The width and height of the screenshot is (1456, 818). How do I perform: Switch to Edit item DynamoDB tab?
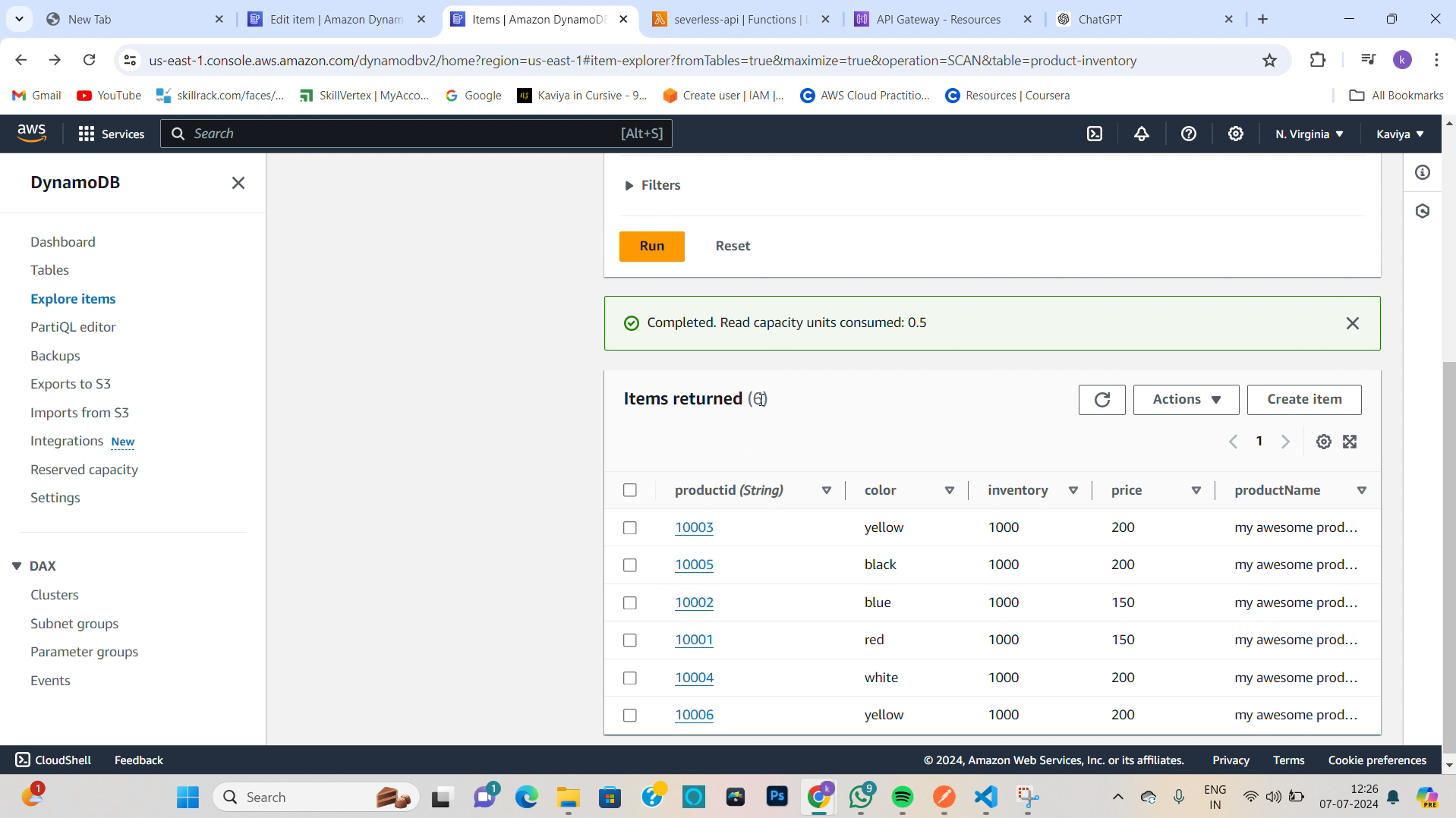(x=338, y=20)
